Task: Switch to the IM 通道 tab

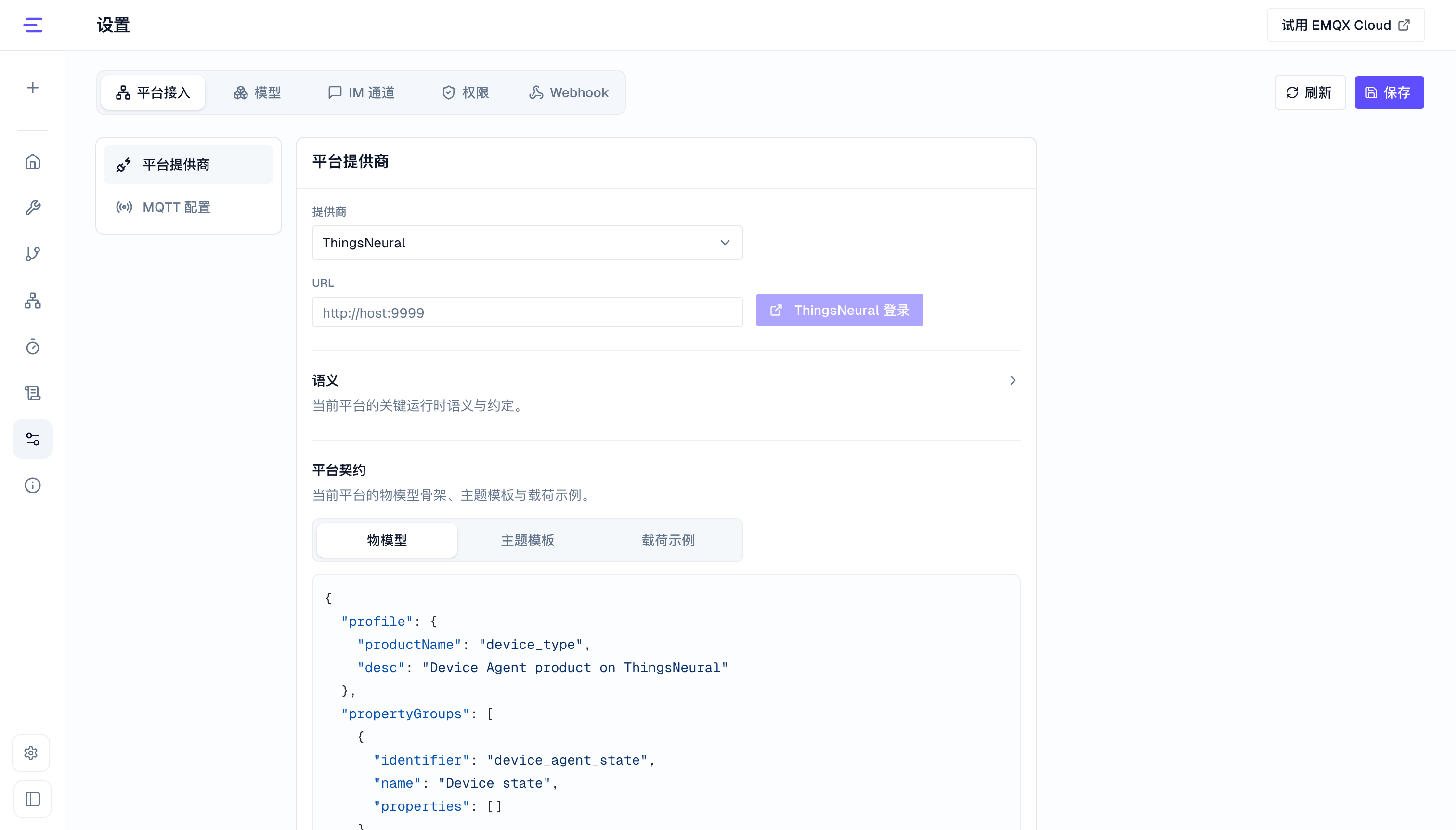Action: [x=362, y=92]
